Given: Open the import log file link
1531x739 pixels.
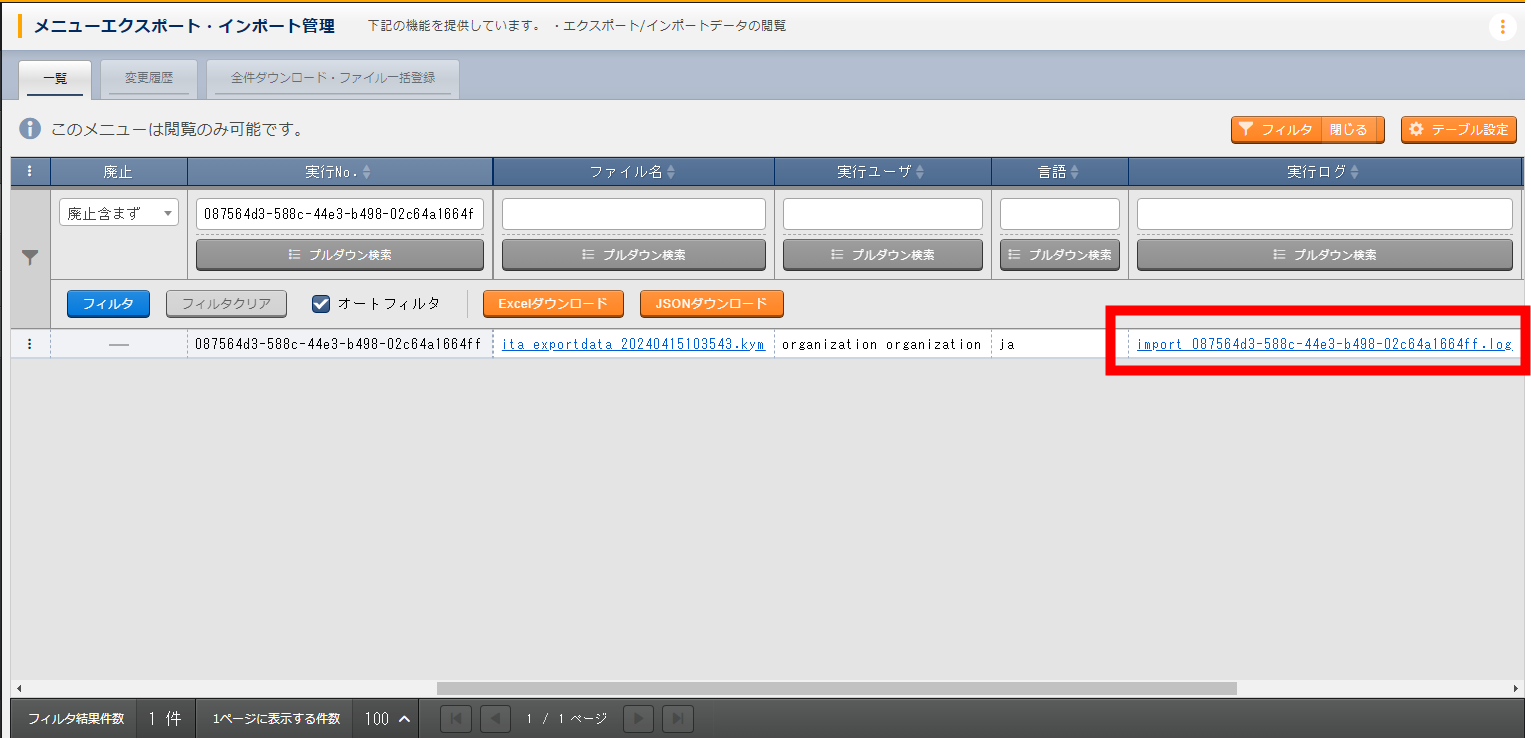Looking at the screenshot, I should coord(1323,344).
